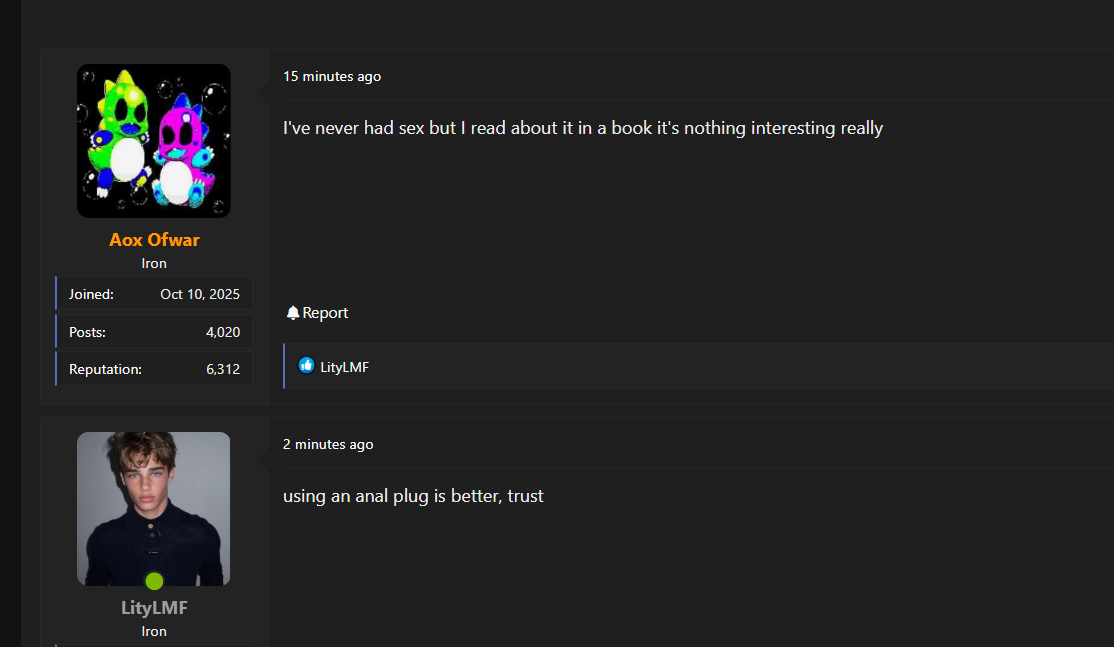Open LityLMF in the likes list
The width and height of the screenshot is (1114, 647).
coord(345,367)
